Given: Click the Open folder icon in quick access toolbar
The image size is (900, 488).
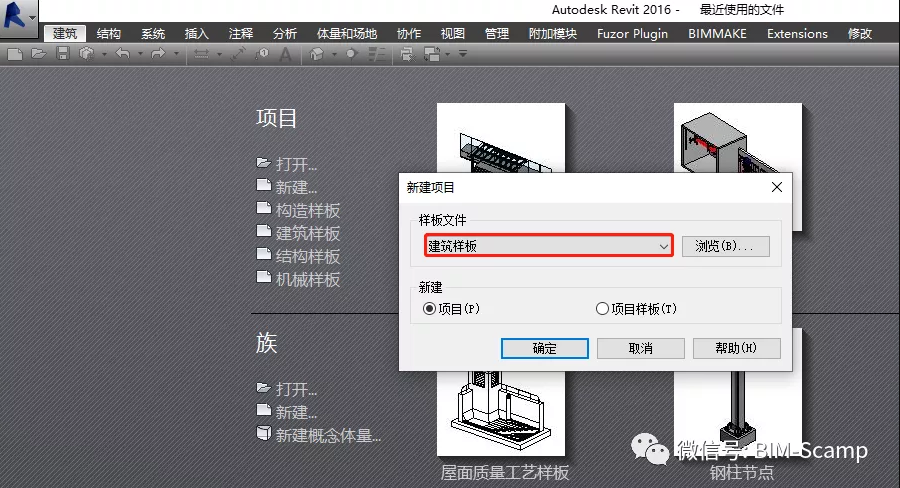Looking at the screenshot, I should [38, 54].
